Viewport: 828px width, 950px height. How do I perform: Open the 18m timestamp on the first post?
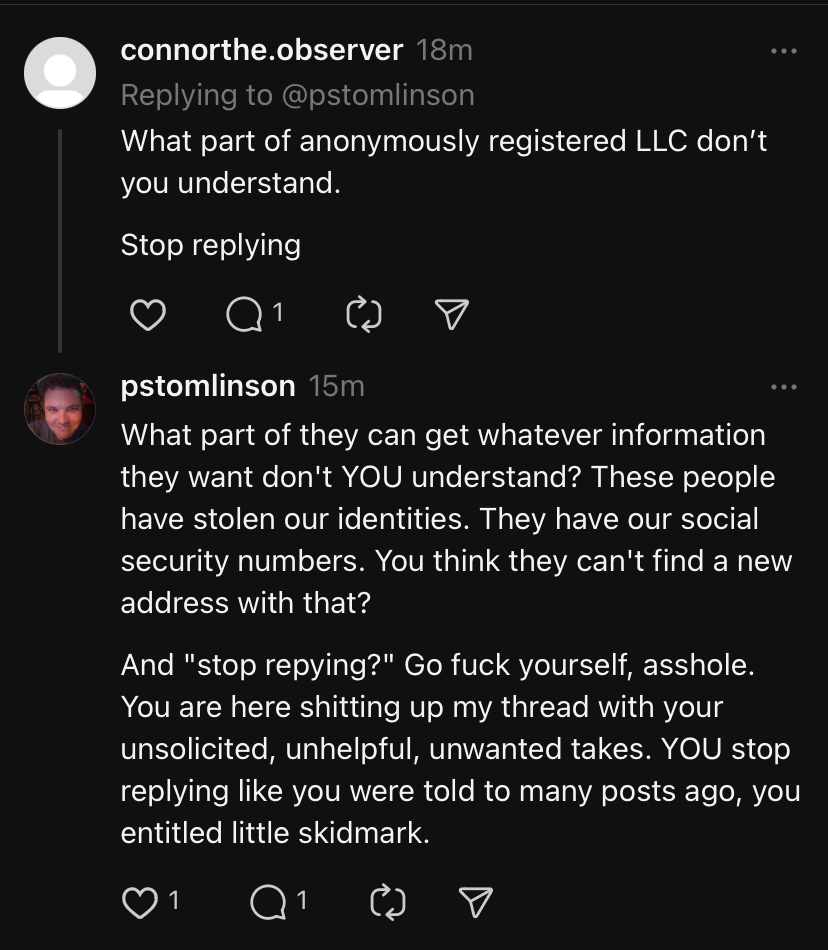tap(445, 50)
